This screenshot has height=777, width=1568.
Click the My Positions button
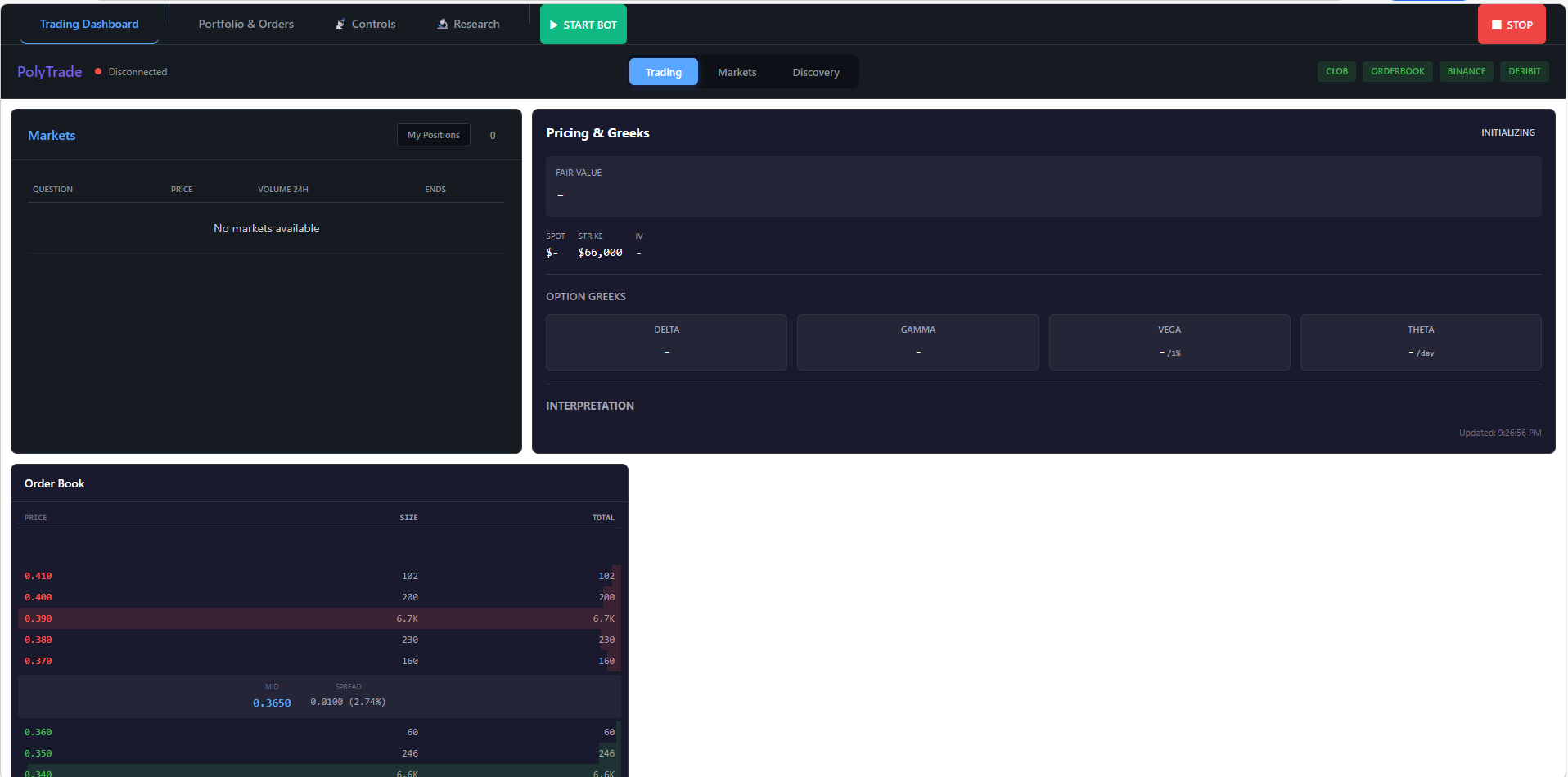click(x=434, y=135)
